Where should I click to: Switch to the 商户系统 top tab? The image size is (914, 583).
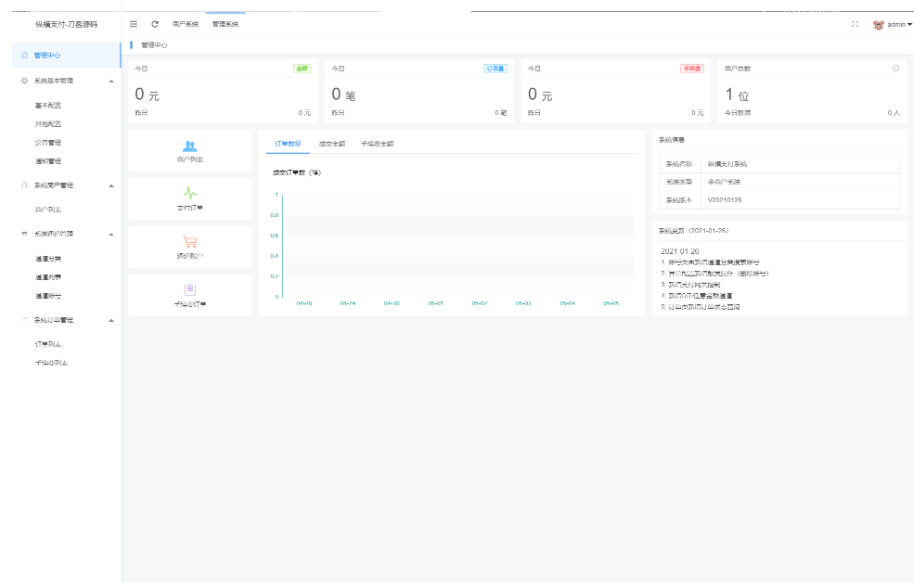point(186,23)
